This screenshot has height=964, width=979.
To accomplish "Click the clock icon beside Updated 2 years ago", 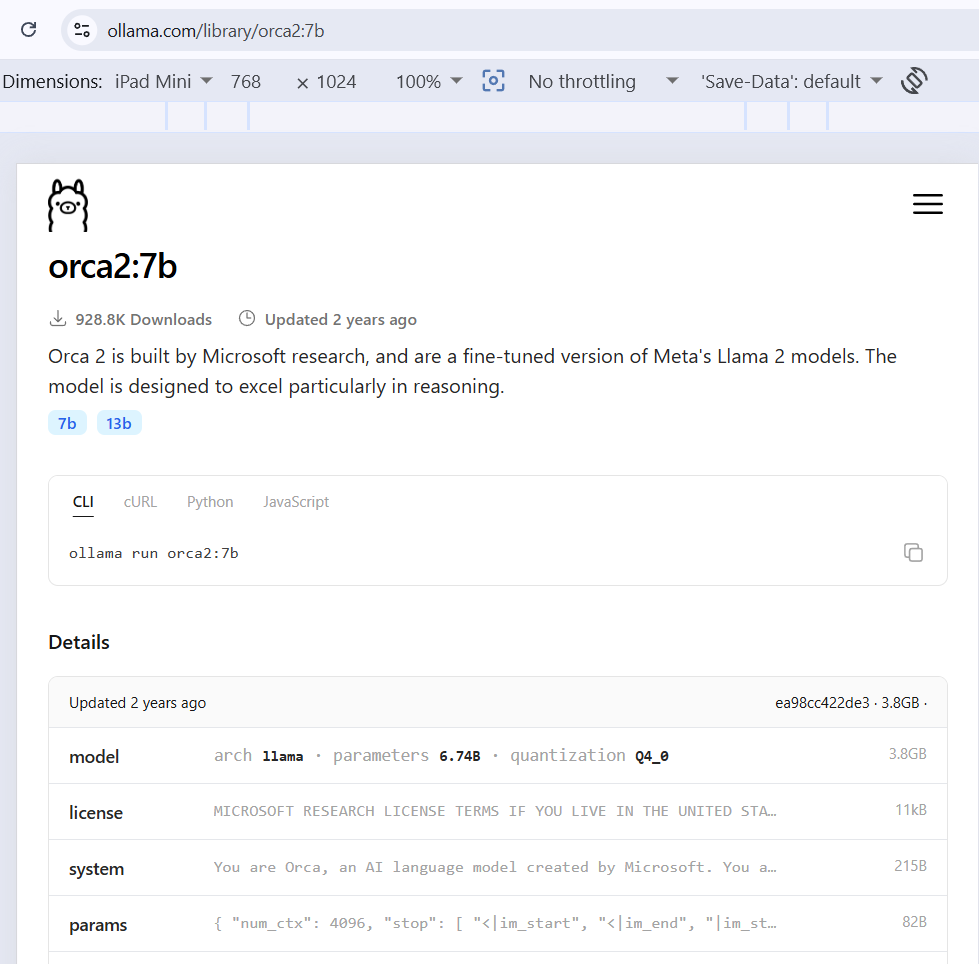I will (x=247, y=318).
